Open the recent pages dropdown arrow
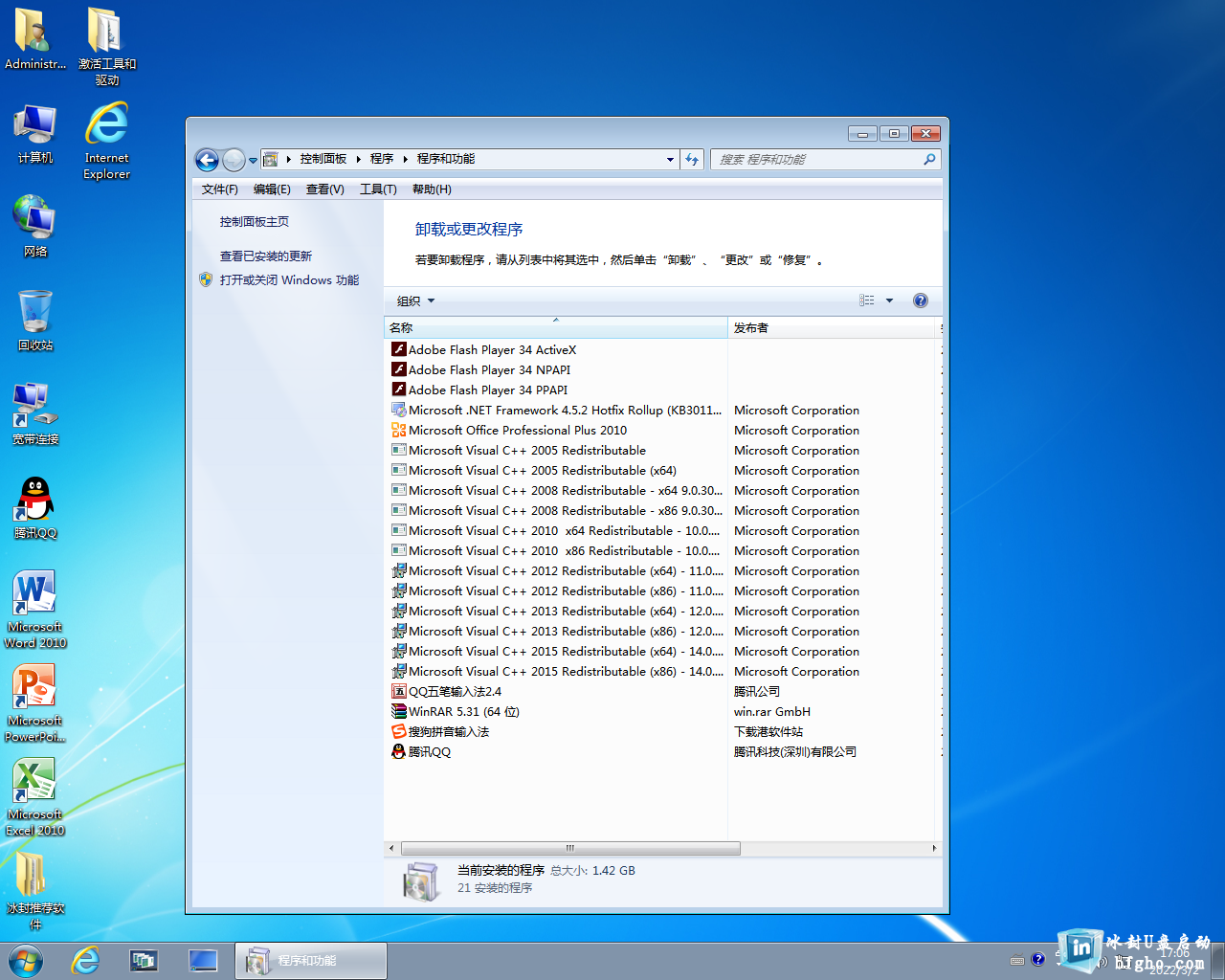1225x980 pixels. point(253,161)
